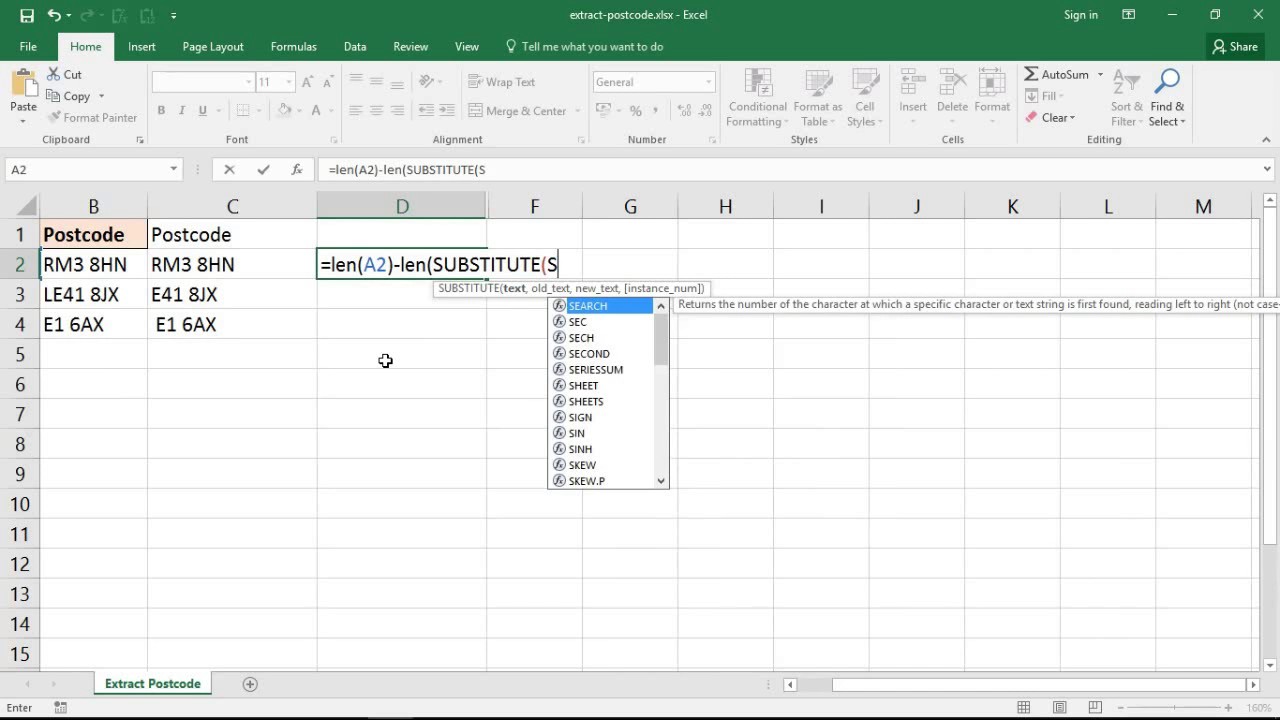Click the Font Color A icon
The image size is (1280, 720).
[x=316, y=111]
